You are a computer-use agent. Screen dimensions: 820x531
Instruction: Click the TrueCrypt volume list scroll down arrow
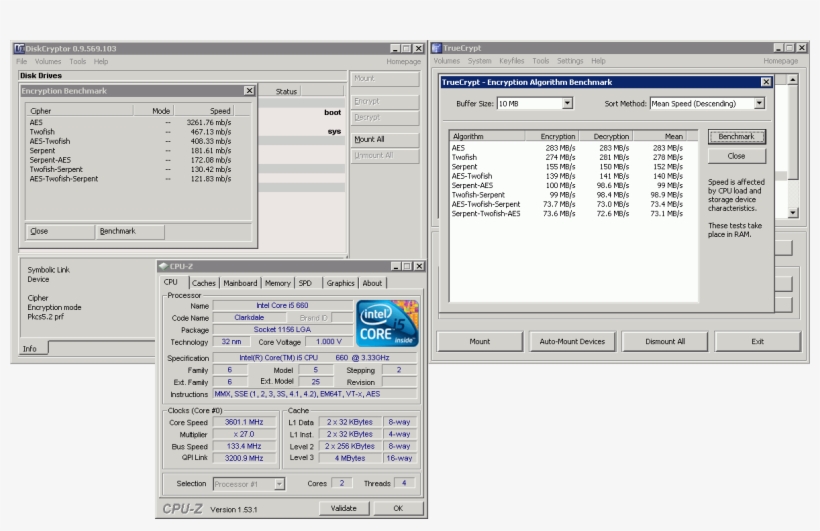[x=793, y=212]
